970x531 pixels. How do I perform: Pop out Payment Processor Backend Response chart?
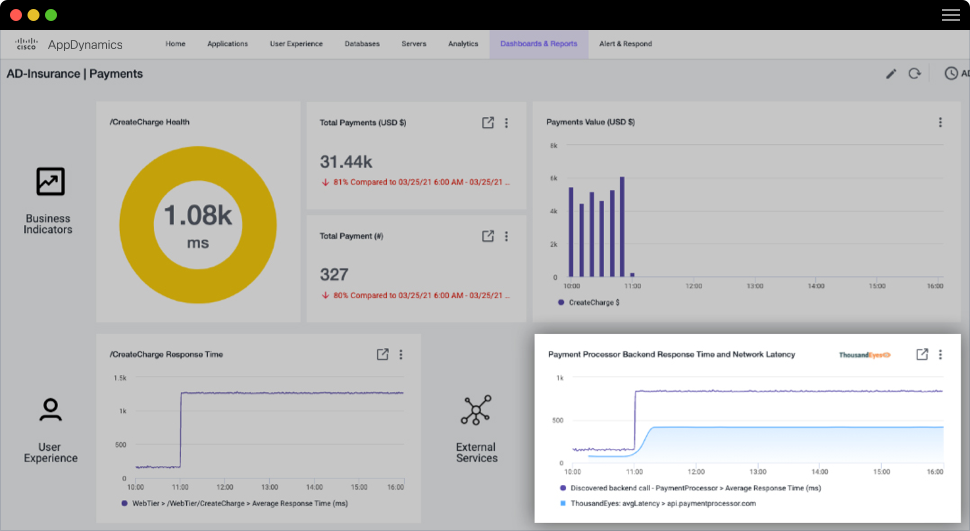922,354
